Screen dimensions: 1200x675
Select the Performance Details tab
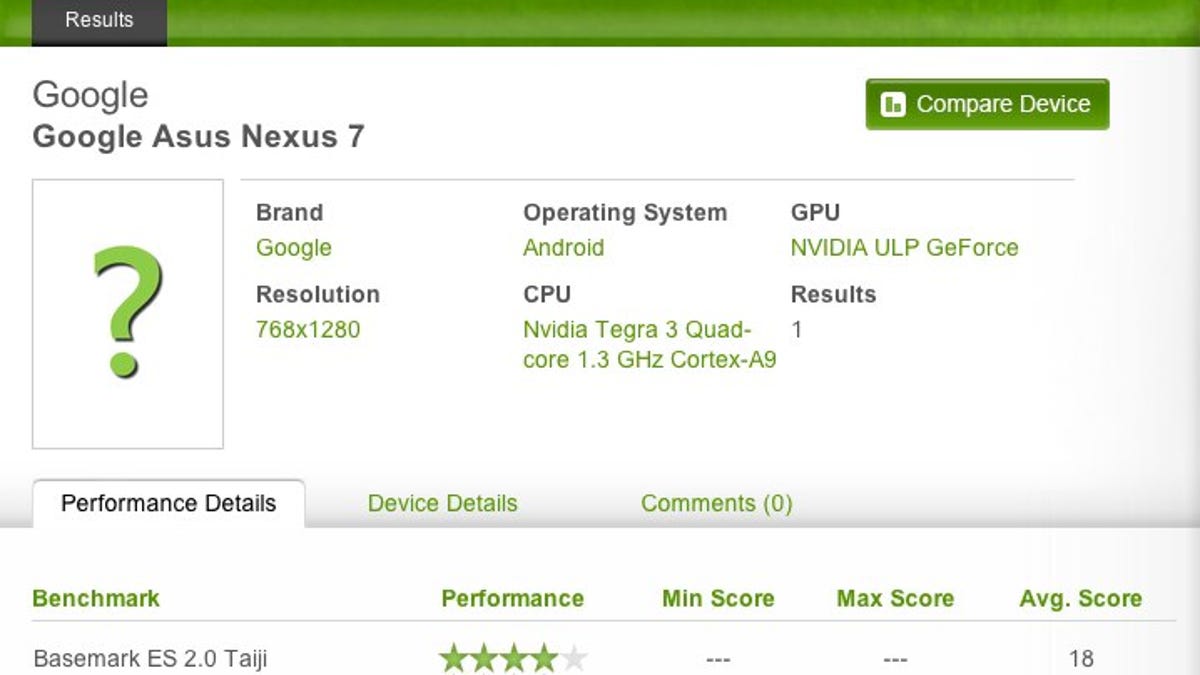click(x=168, y=503)
